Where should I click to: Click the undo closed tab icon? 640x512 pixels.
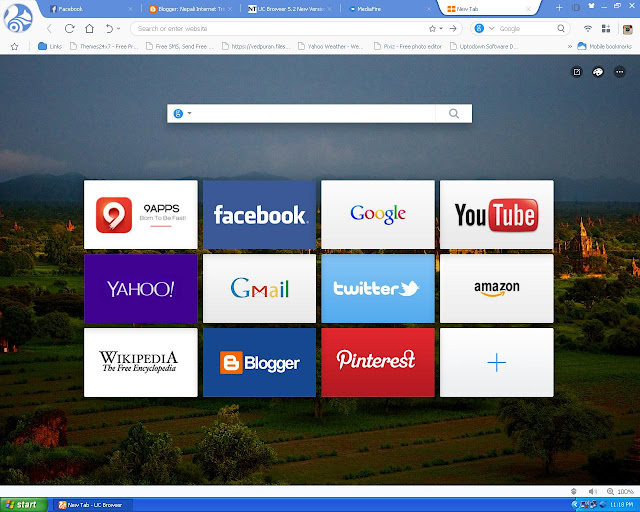point(109,29)
